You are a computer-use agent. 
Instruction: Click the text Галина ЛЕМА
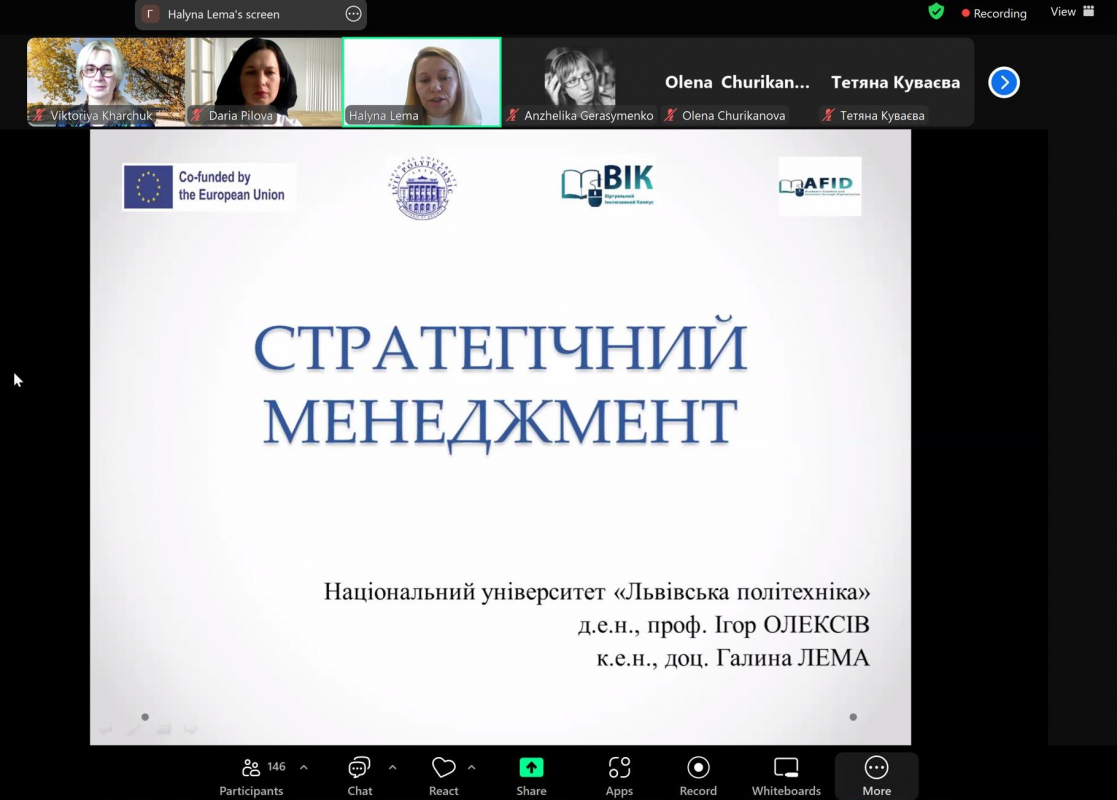coord(792,658)
